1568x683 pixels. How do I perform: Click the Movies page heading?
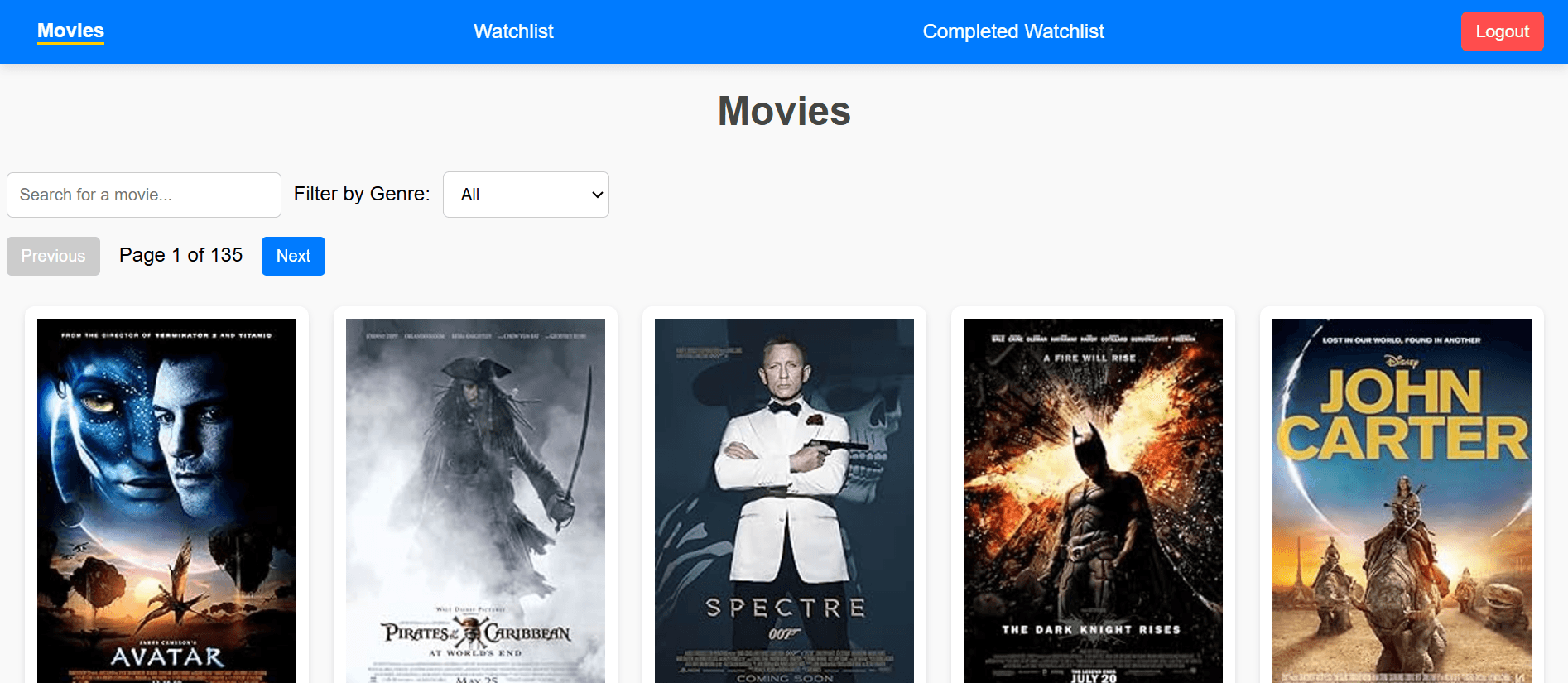point(784,111)
